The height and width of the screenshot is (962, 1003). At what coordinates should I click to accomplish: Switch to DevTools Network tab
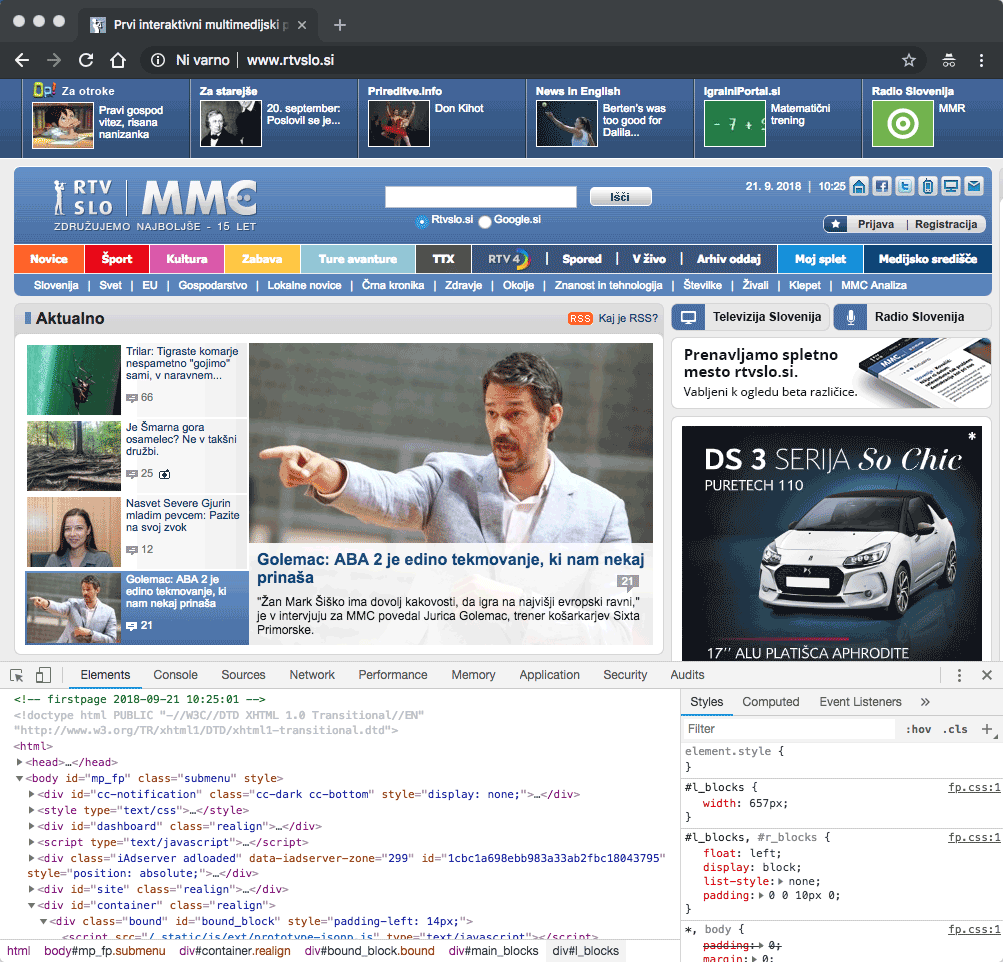(312, 675)
